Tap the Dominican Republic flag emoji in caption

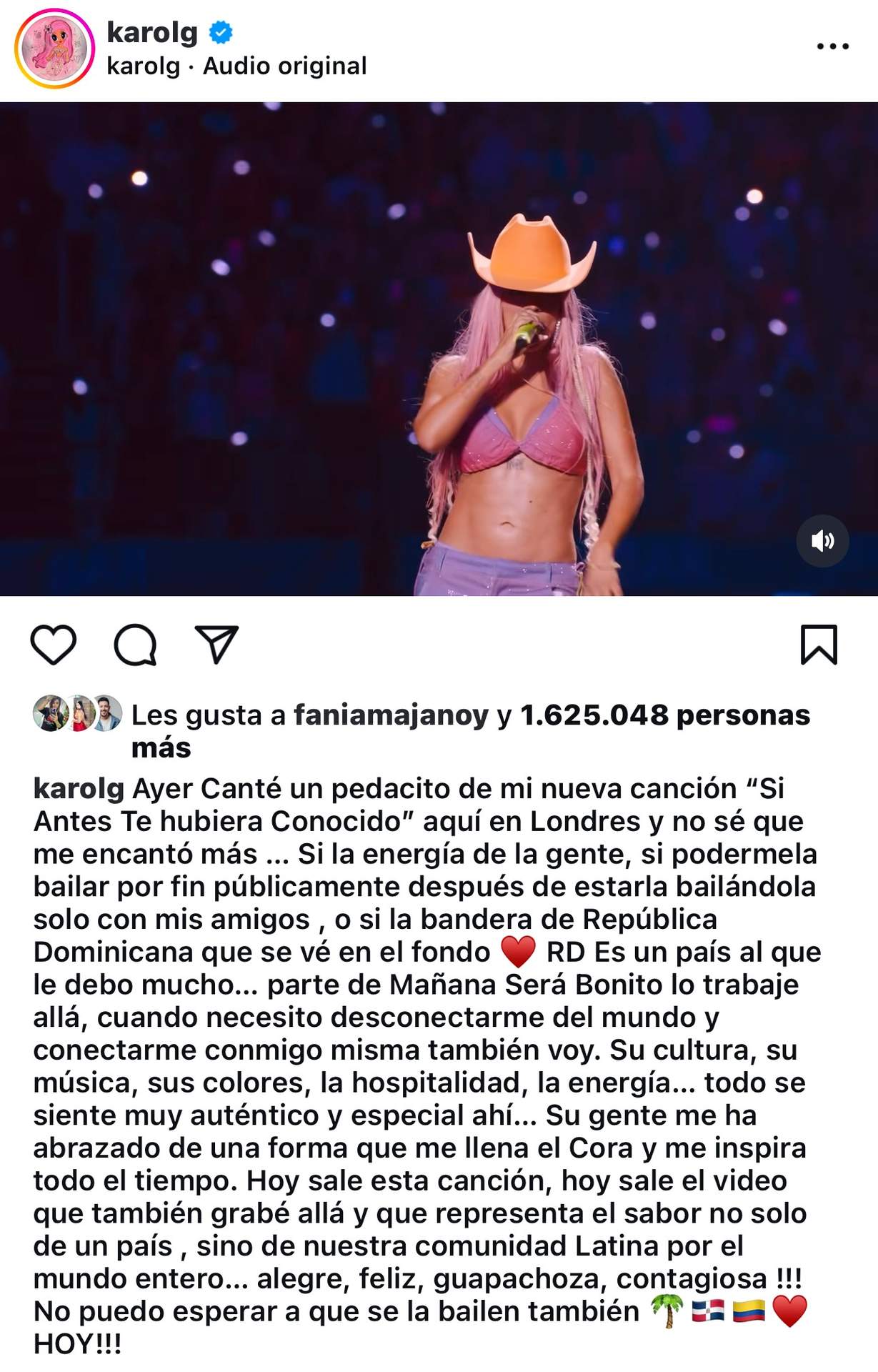[x=709, y=1311]
